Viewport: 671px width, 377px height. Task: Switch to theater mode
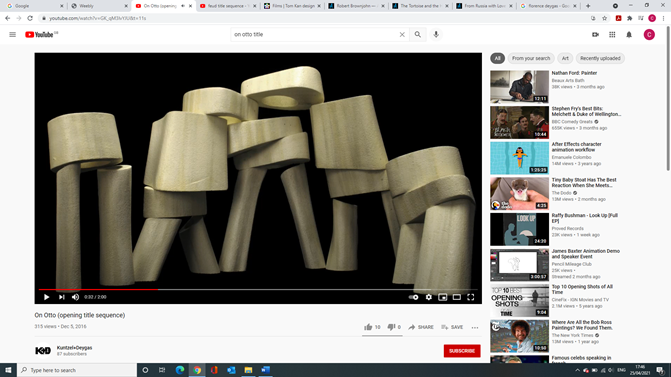click(x=457, y=297)
